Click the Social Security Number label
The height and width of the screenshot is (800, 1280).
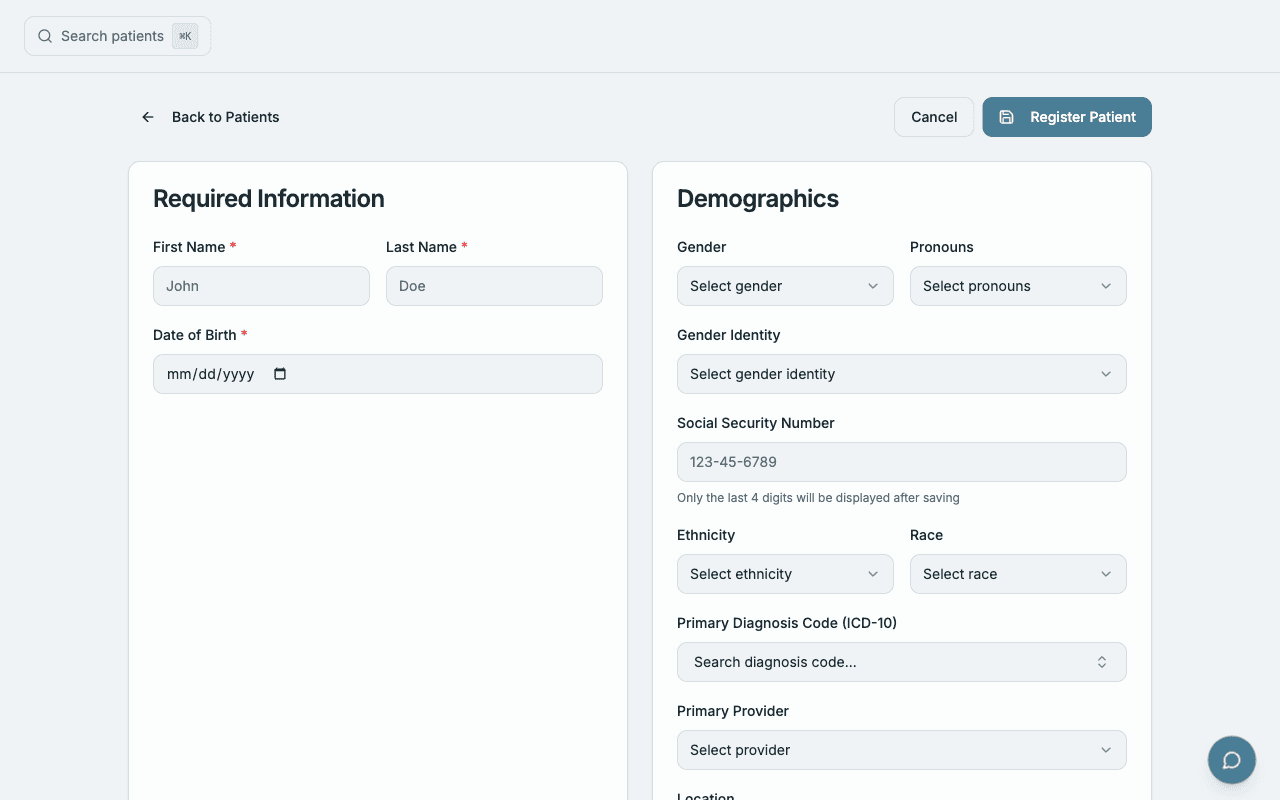[x=756, y=423]
